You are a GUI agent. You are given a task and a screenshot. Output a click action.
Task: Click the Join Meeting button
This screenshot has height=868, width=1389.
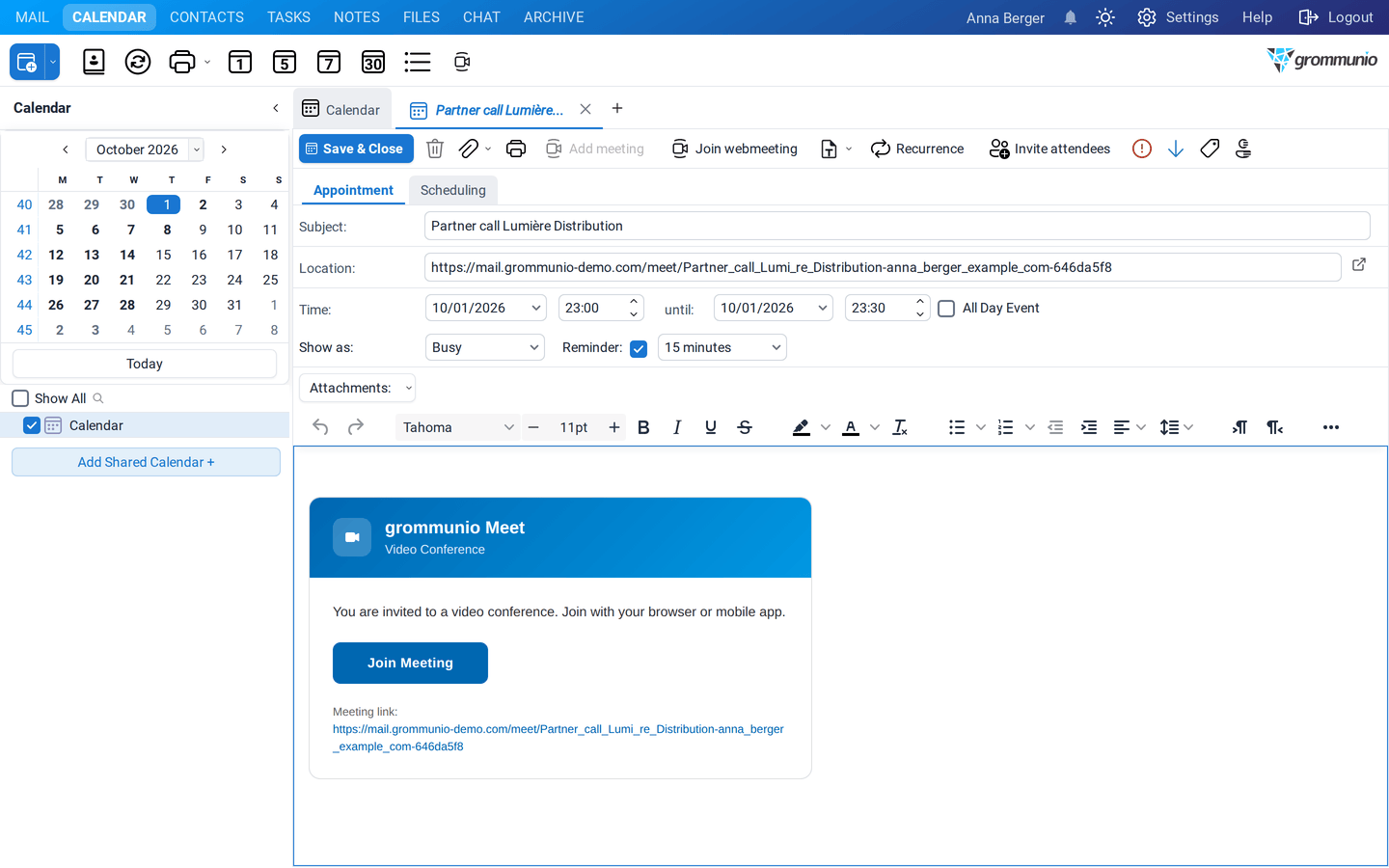pyautogui.click(x=410, y=663)
